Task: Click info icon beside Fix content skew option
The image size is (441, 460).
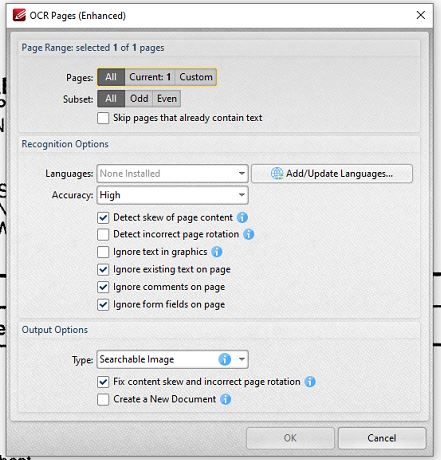Action: (x=310, y=382)
